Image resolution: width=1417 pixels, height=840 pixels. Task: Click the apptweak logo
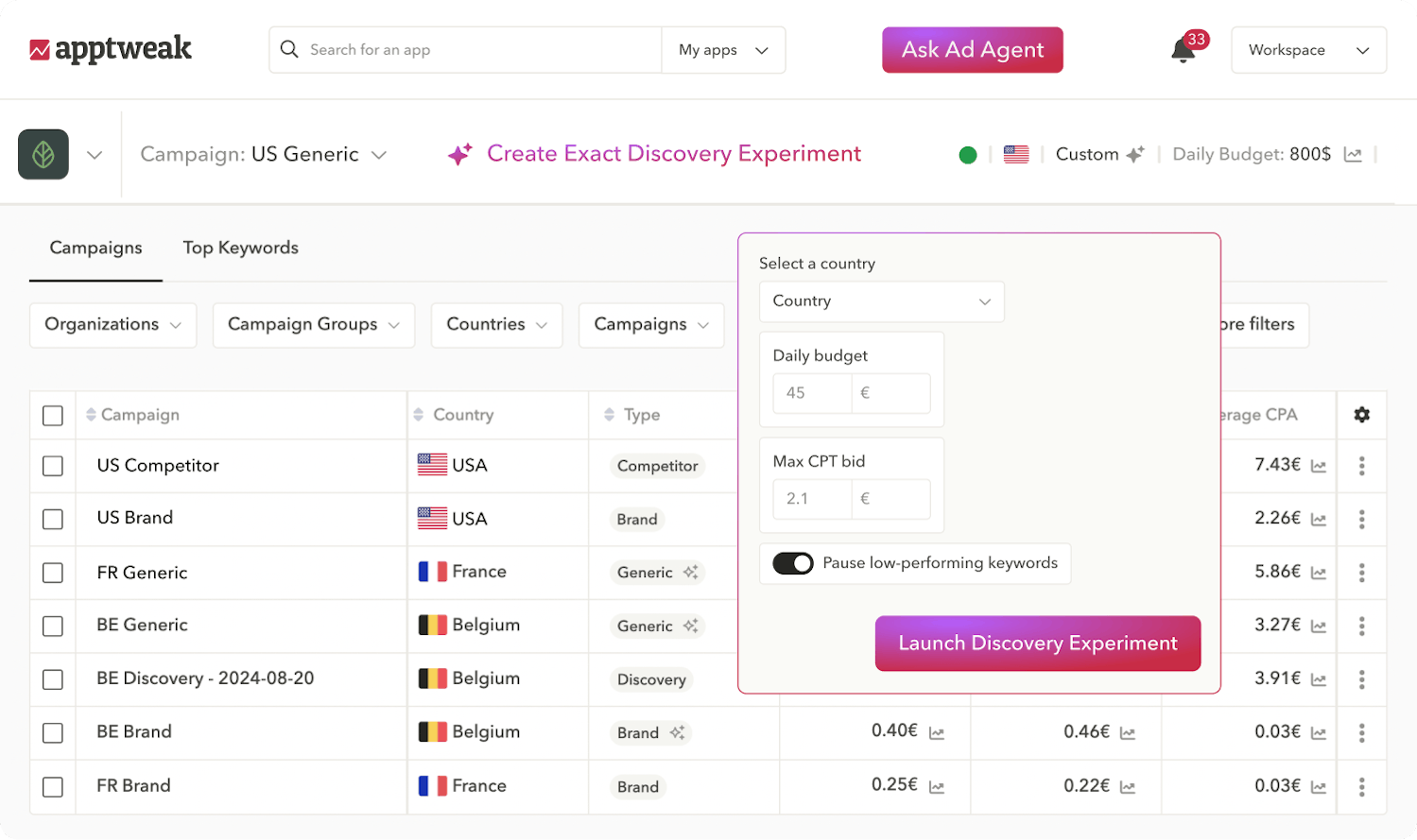(111, 50)
